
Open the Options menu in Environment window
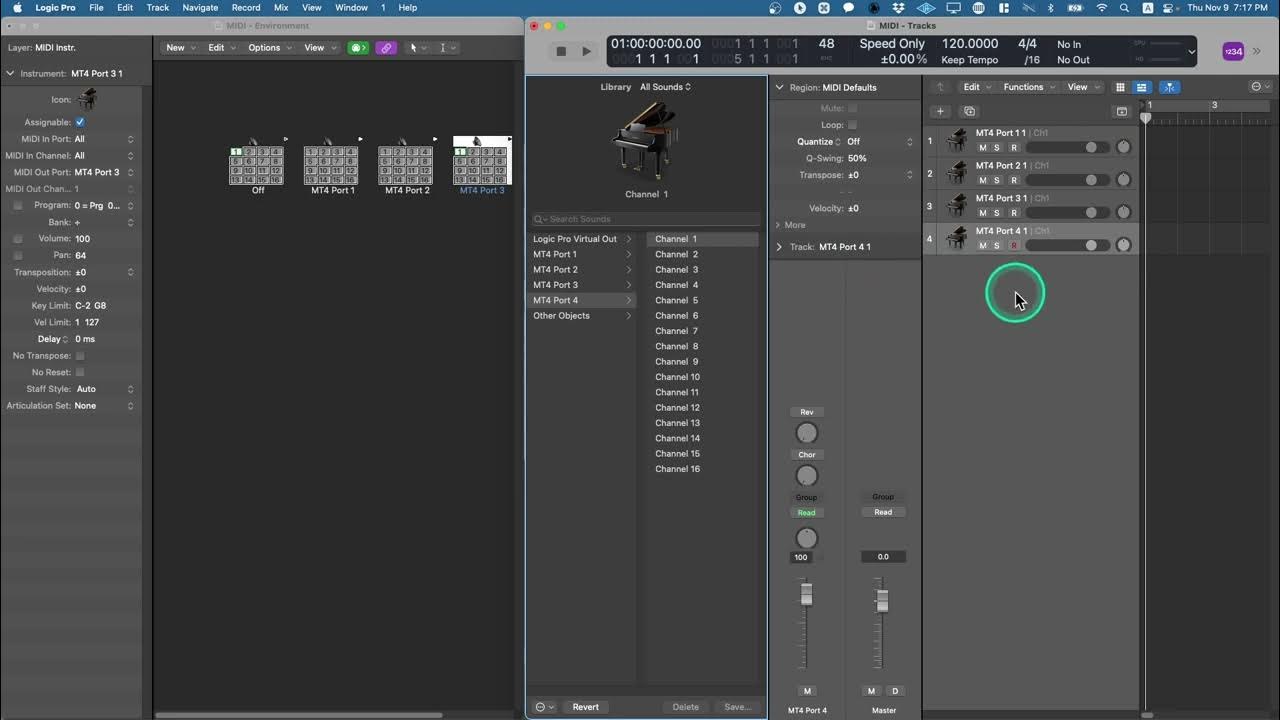point(270,48)
